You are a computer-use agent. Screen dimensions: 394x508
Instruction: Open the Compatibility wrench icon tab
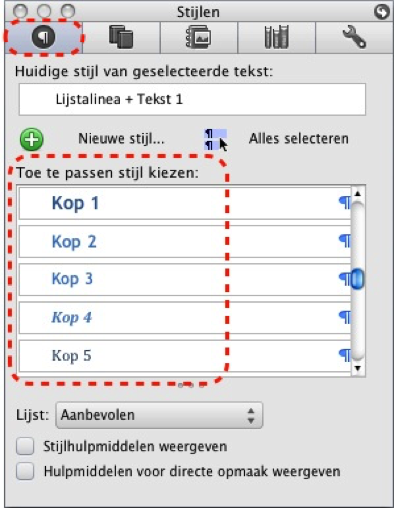coord(354,37)
